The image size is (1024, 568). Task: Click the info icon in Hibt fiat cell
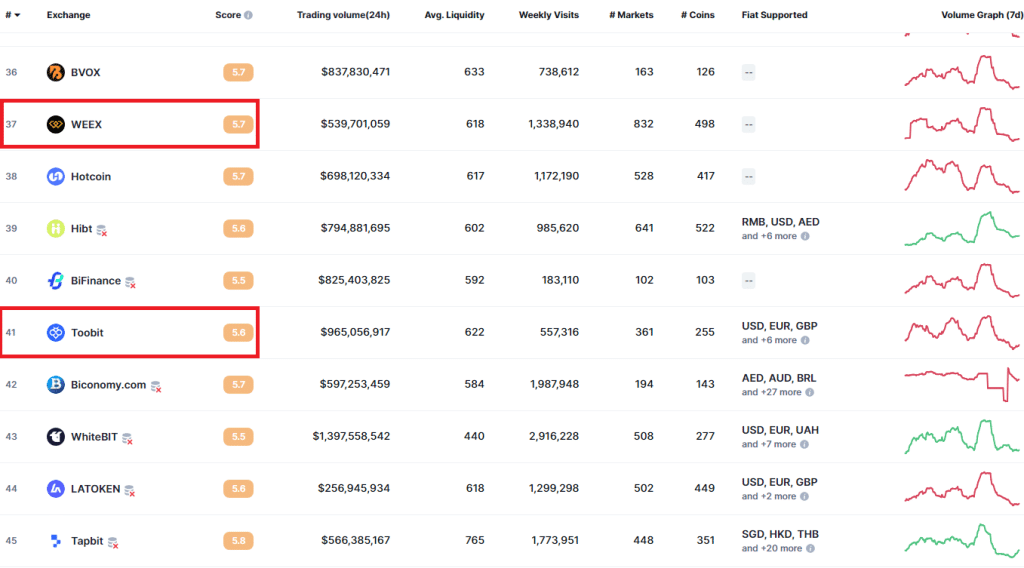click(805, 236)
